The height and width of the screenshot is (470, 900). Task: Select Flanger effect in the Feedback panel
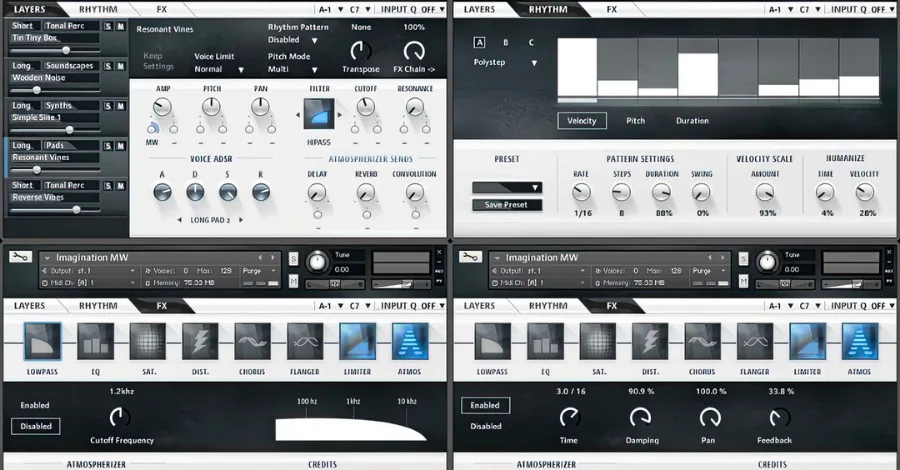click(755, 341)
